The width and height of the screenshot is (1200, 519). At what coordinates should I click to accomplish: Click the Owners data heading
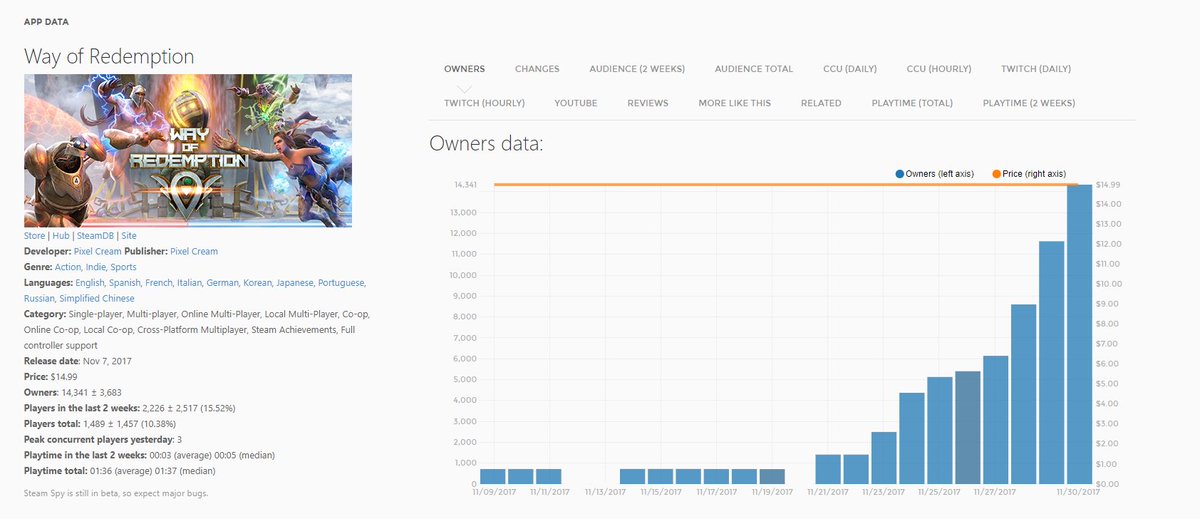(x=486, y=143)
